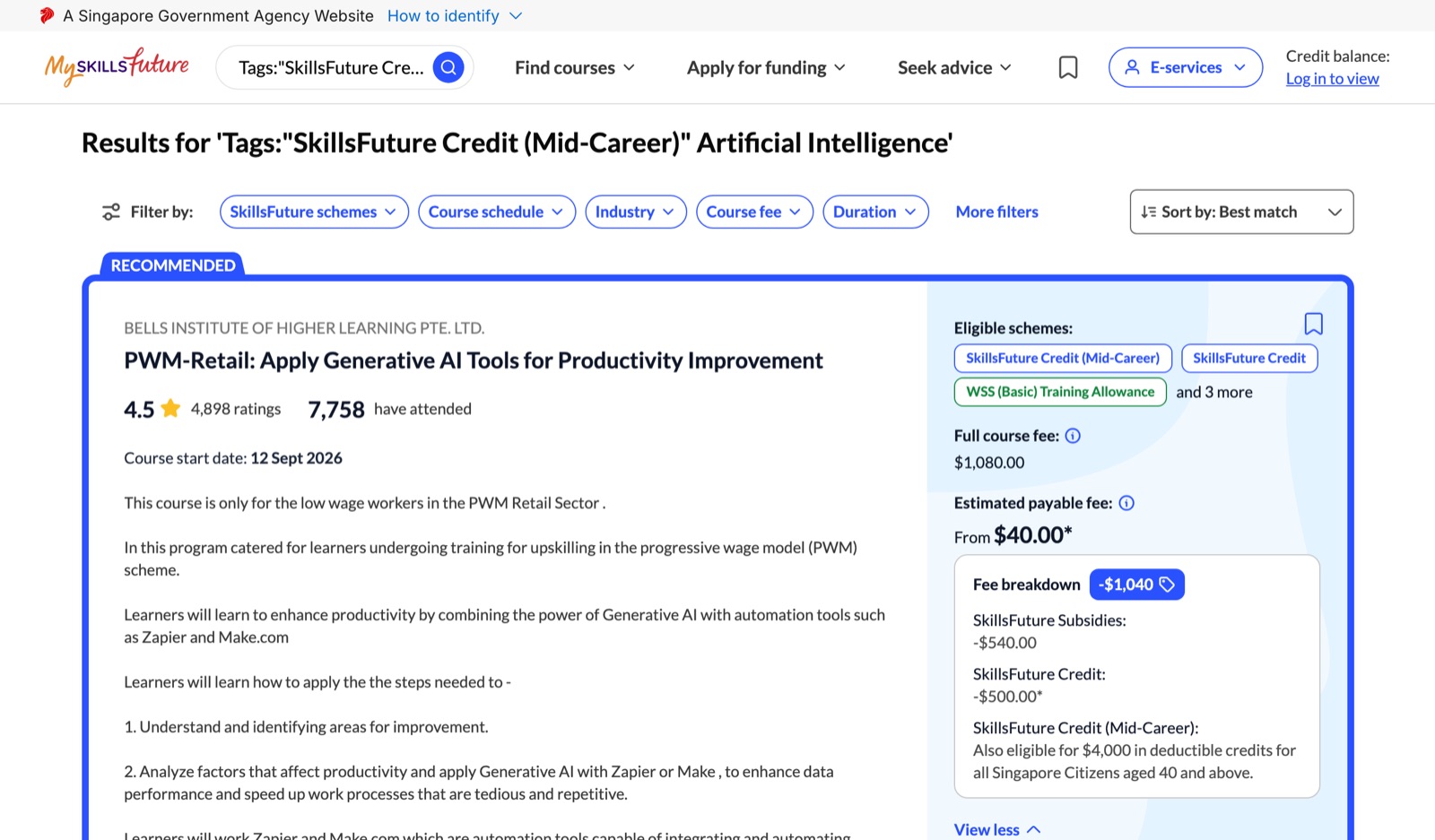Click Log in to view link
The height and width of the screenshot is (840, 1435).
coord(1332,79)
